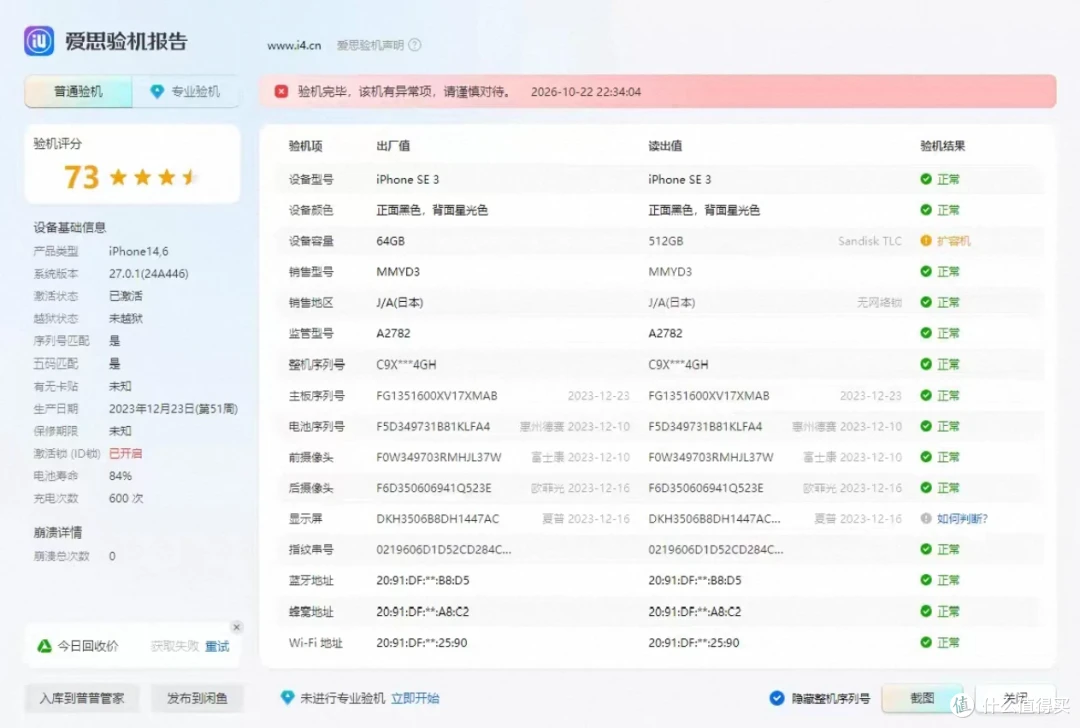Click iPhone14,6 product type value
Image resolution: width=1080 pixels, height=728 pixels.
138,251
